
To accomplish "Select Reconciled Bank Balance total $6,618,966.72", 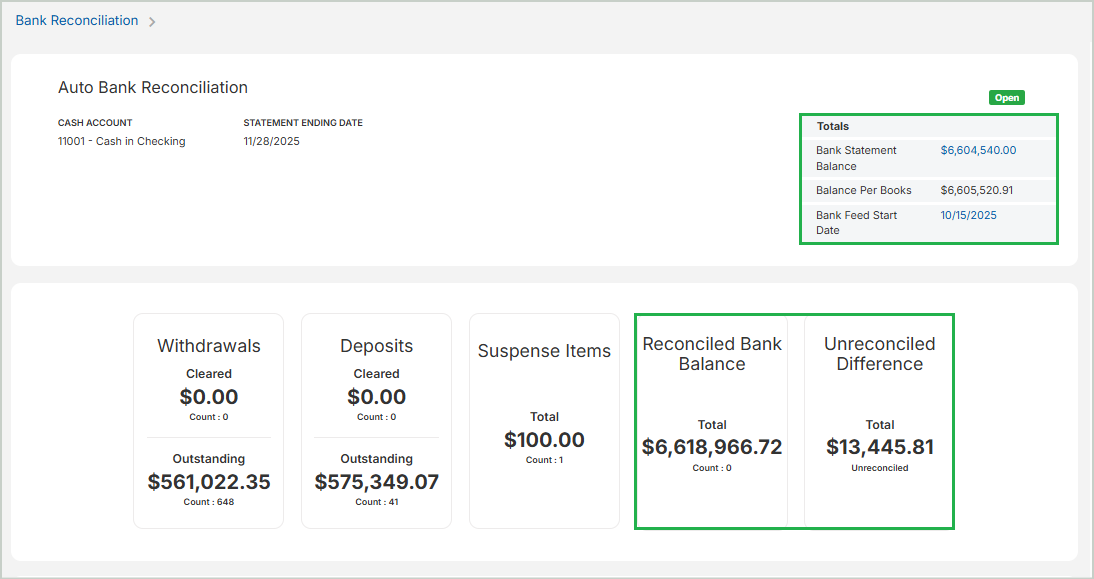I will (712, 447).
